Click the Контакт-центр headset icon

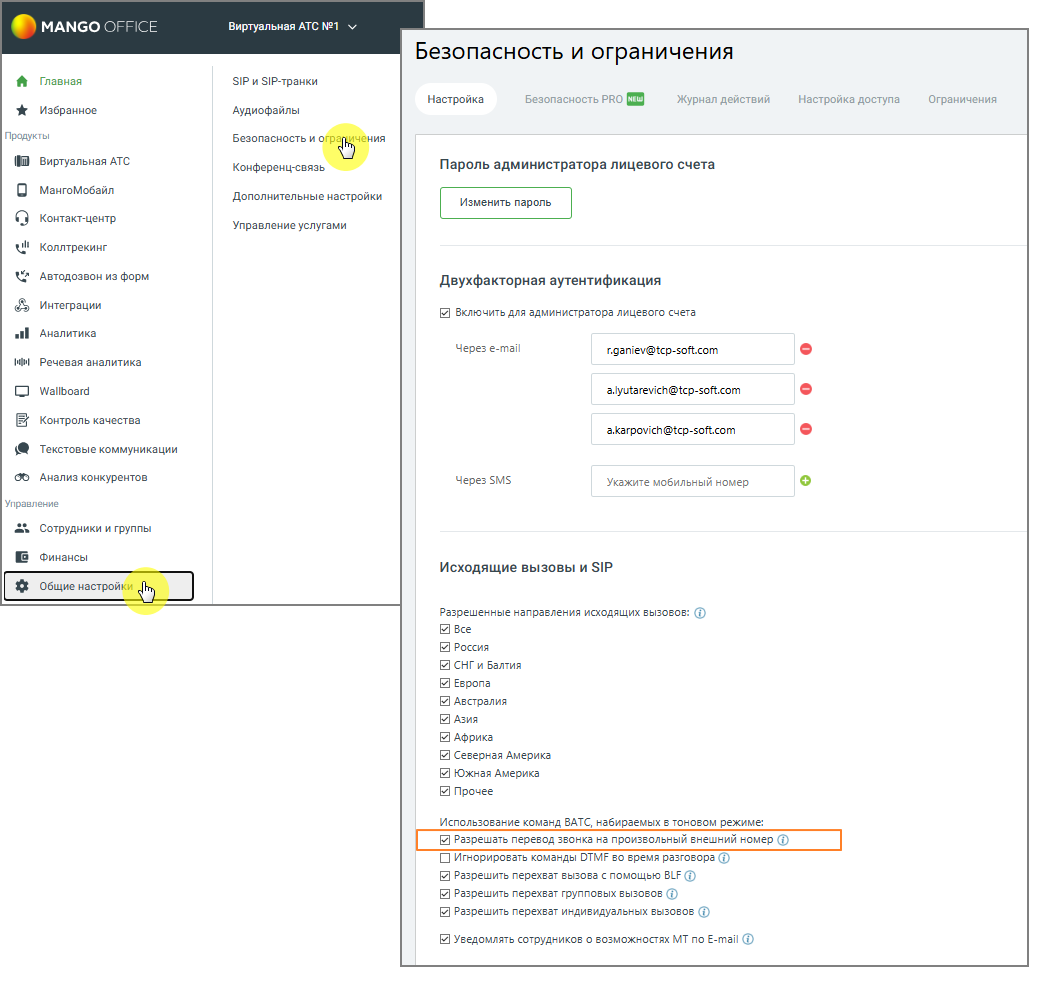coord(22,218)
